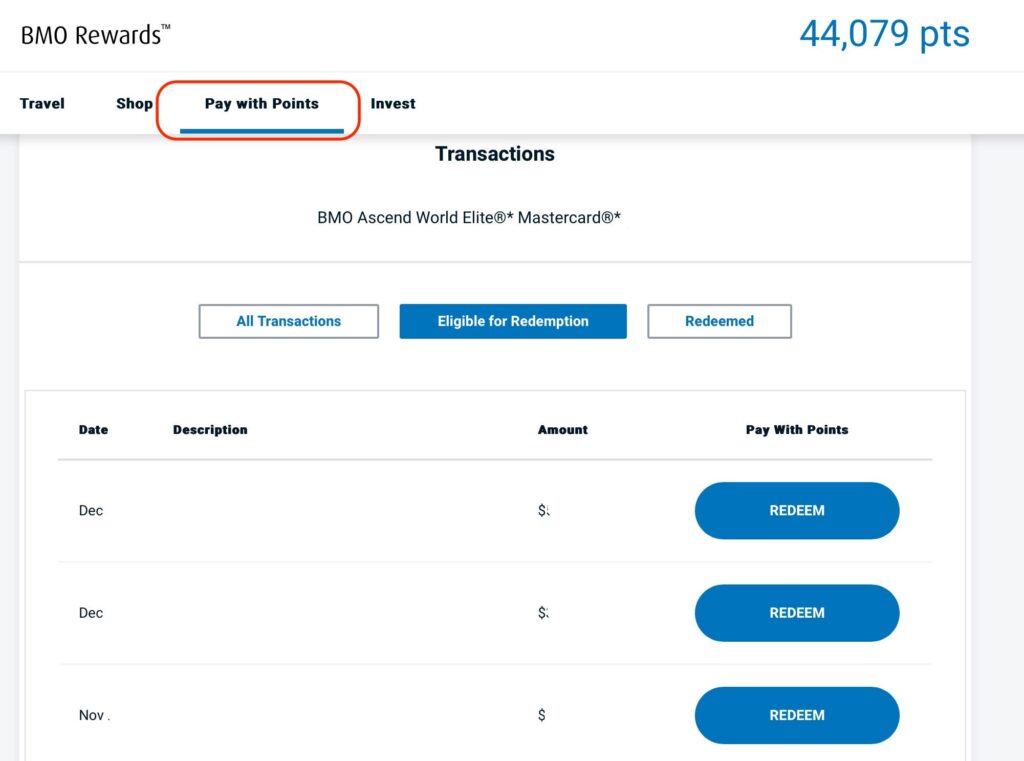Open the Transactions heading
The width and height of the screenshot is (1024, 761).
point(494,154)
